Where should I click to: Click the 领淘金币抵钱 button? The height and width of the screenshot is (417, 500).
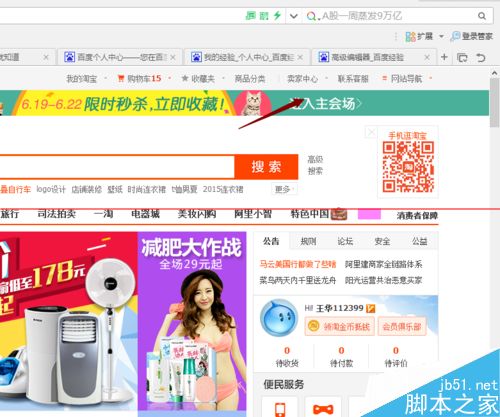[x=340, y=326]
